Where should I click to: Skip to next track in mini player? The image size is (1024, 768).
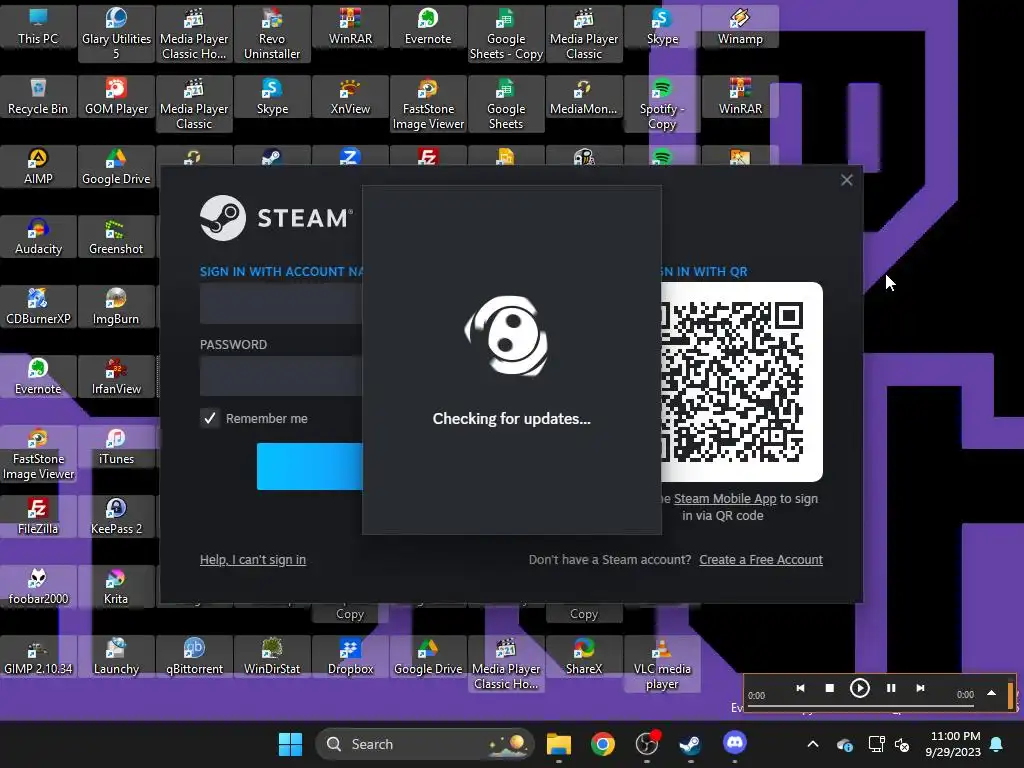click(920, 688)
